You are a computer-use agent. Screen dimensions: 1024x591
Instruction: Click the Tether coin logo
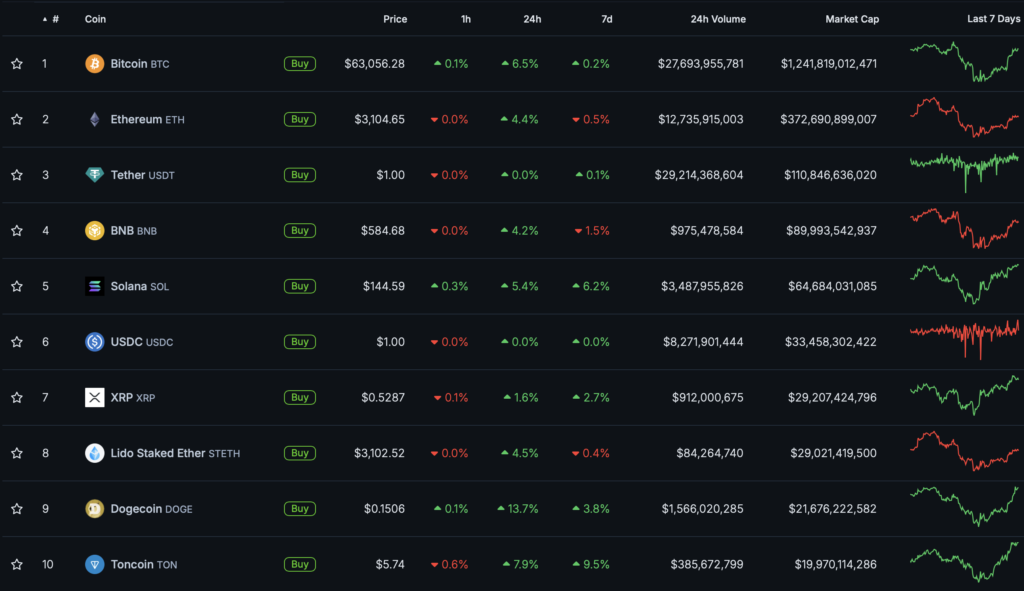coord(94,175)
